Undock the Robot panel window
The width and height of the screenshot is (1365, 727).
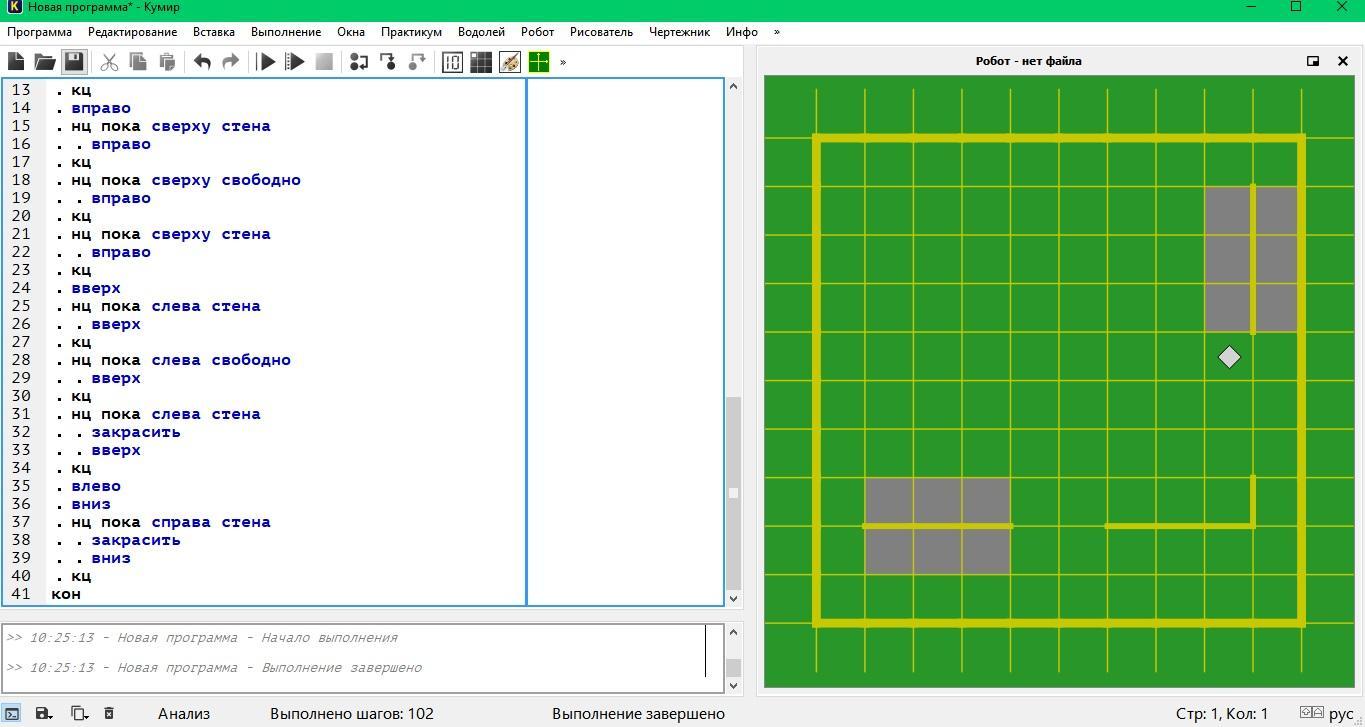pyautogui.click(x=1313, y=61)
